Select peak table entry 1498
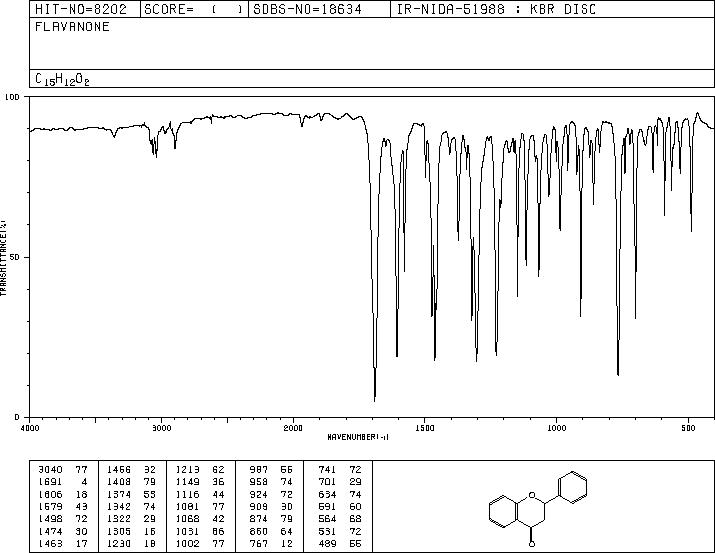This screenshot has width=715, height=553. pos(62,519)
